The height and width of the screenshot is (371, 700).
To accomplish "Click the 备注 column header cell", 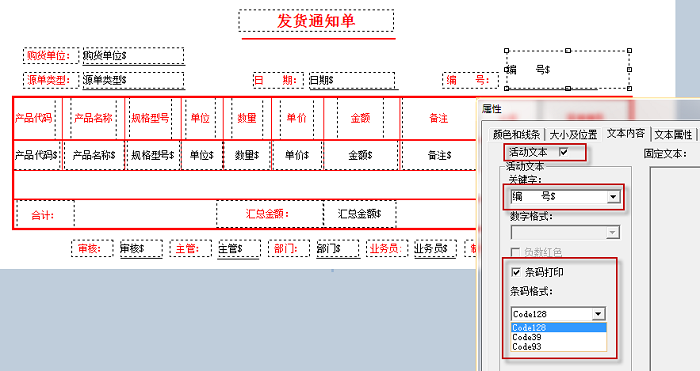I will point(438,118).
